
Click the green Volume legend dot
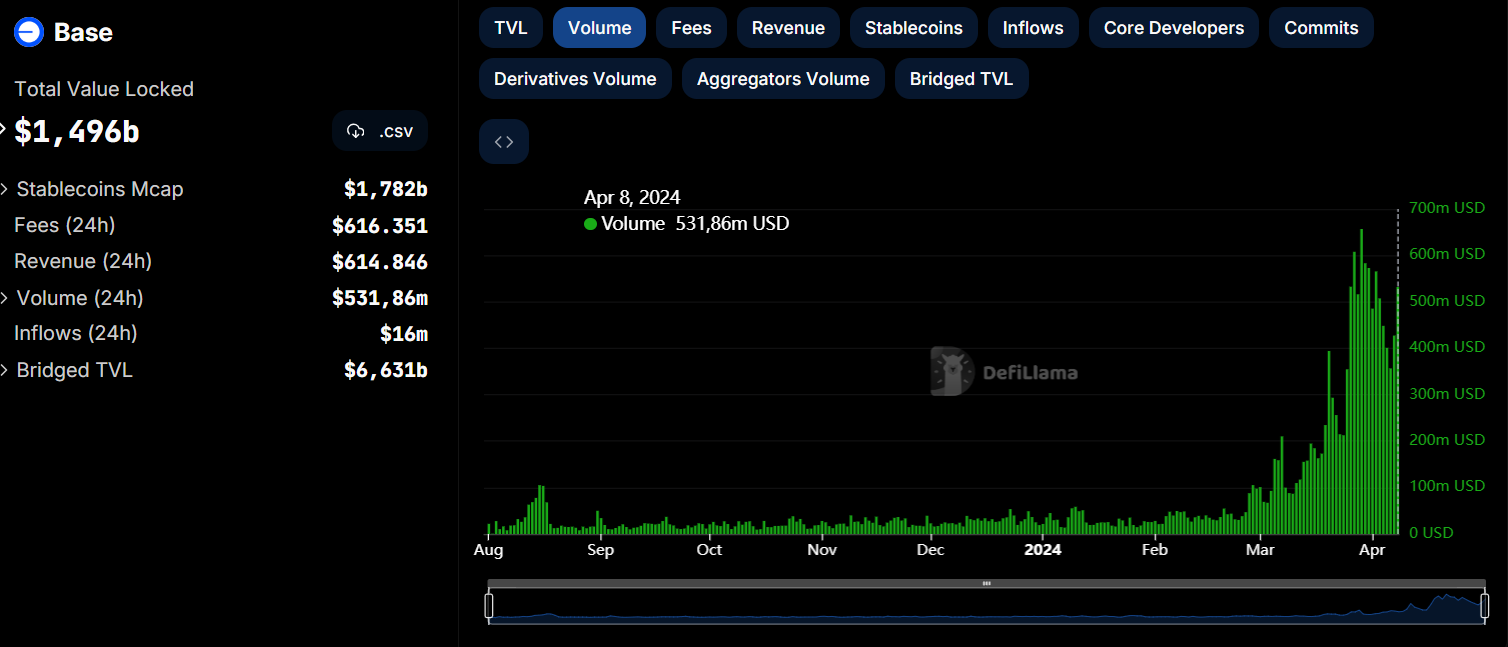tap(590, 224)
